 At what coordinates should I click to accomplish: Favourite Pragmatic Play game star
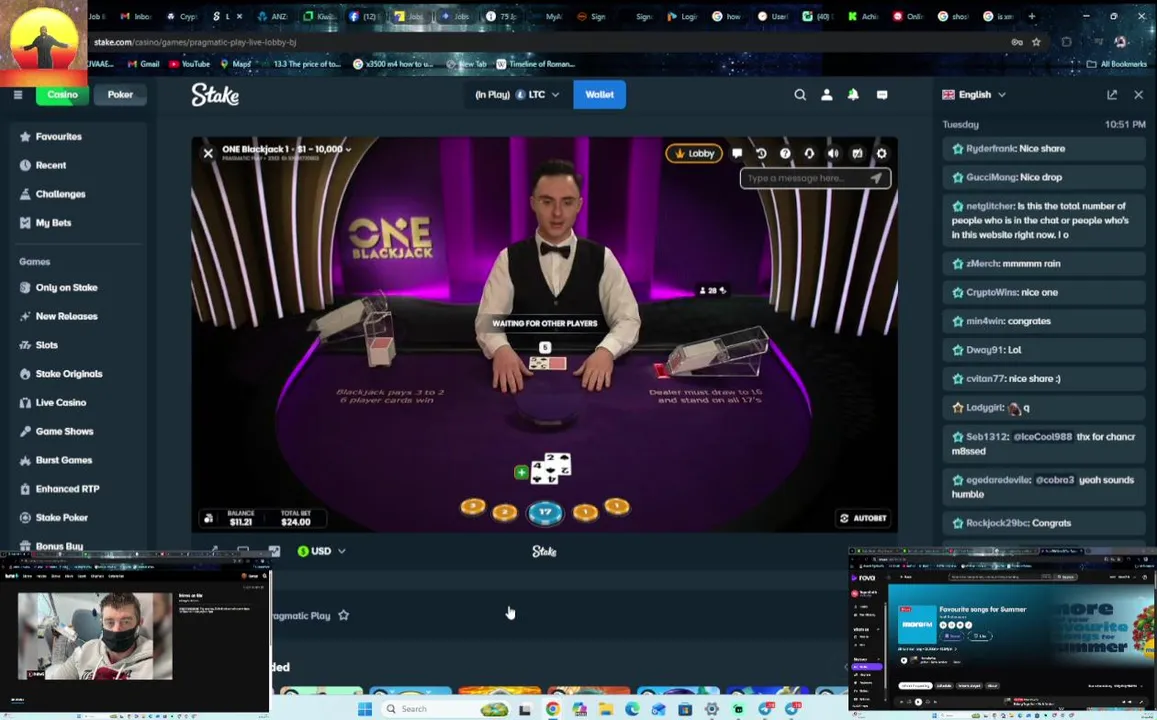click(343, 615)
